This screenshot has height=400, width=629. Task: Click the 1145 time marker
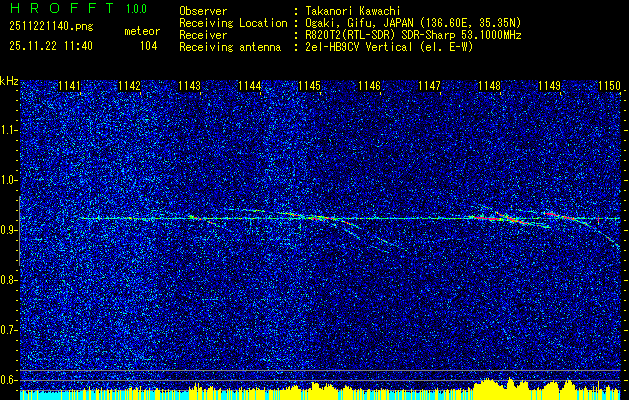point(310,86)
